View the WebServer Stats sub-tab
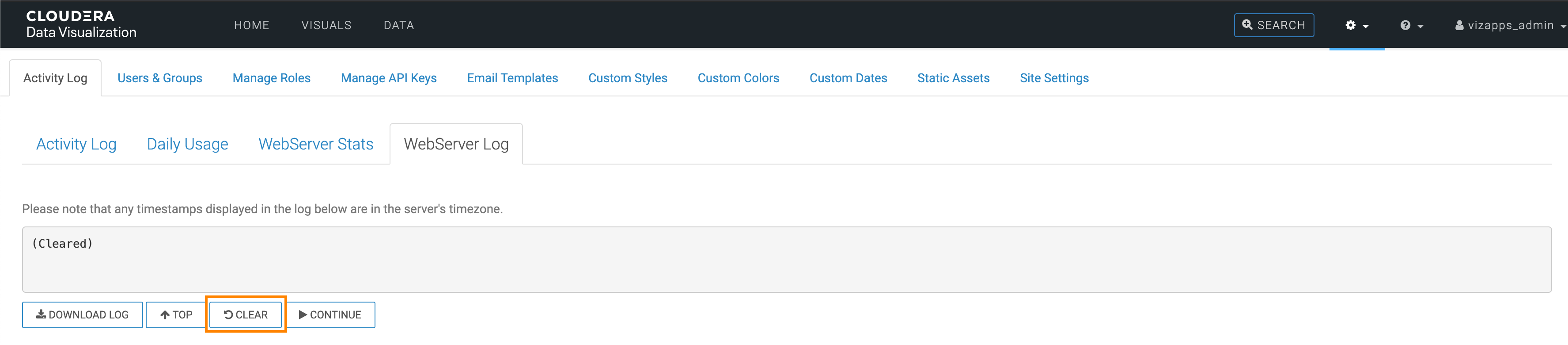 click(315, 145)
